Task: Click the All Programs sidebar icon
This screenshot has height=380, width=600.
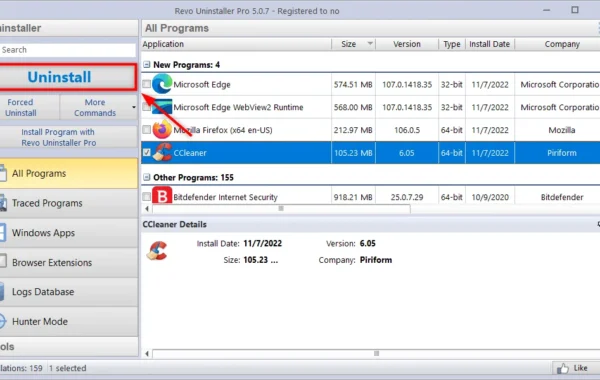Action: pos(3,173)
